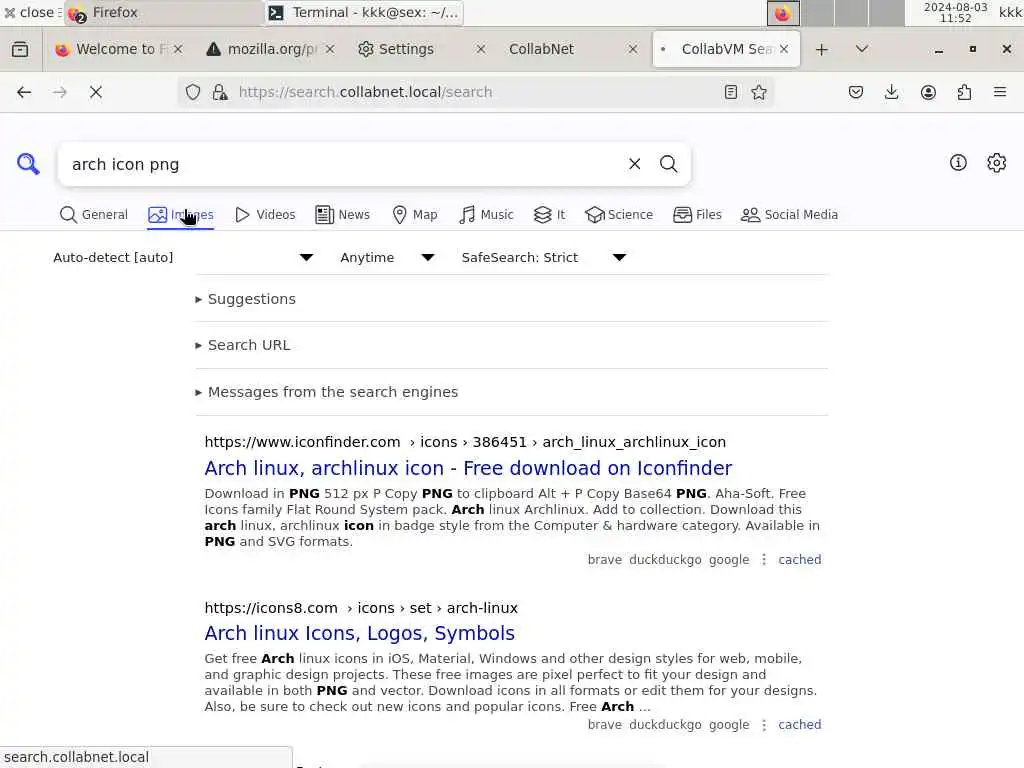Image resolution: width=1024 pixels, height=768 pixels.
Task: List all tabs chevron
Action: pyautogui.click(x=862, y=49)
